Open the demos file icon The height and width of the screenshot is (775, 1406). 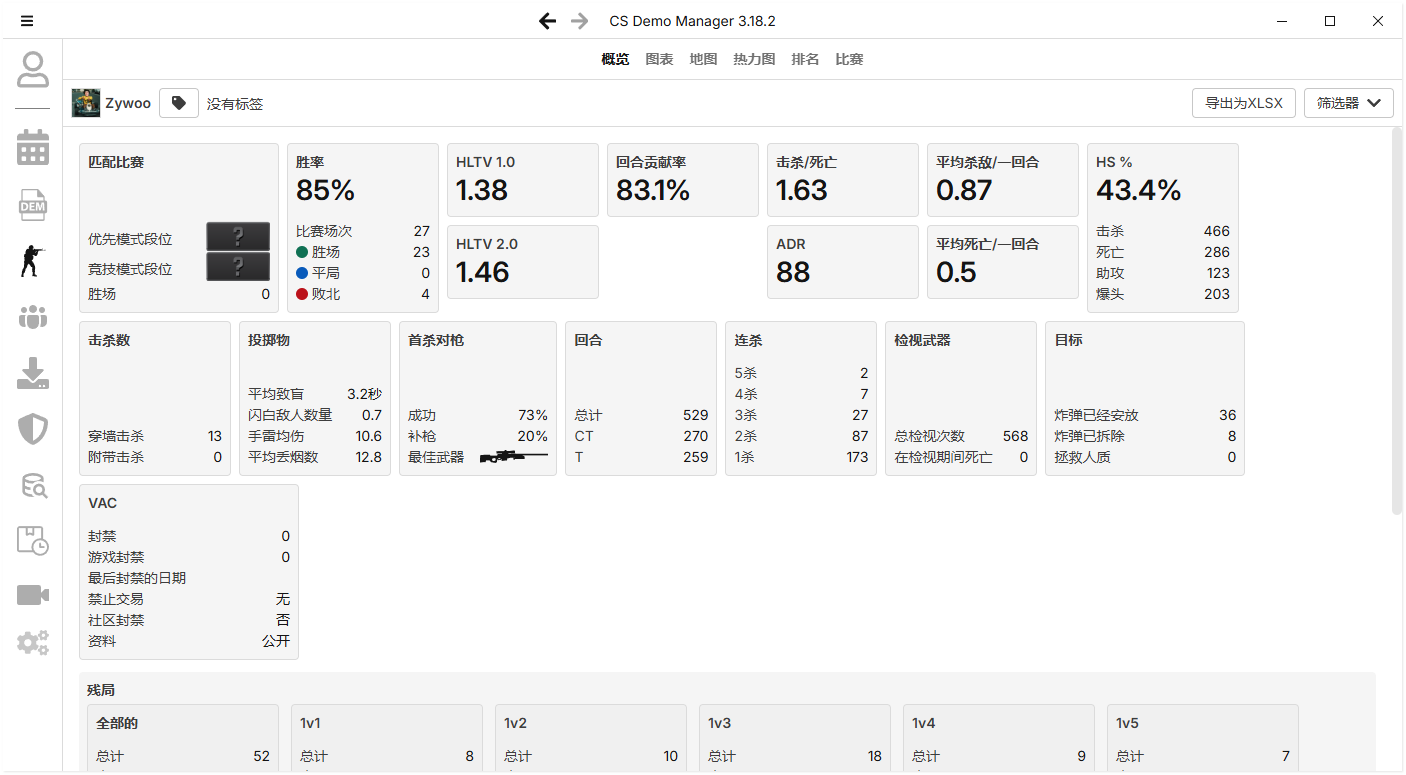point(32,205)
